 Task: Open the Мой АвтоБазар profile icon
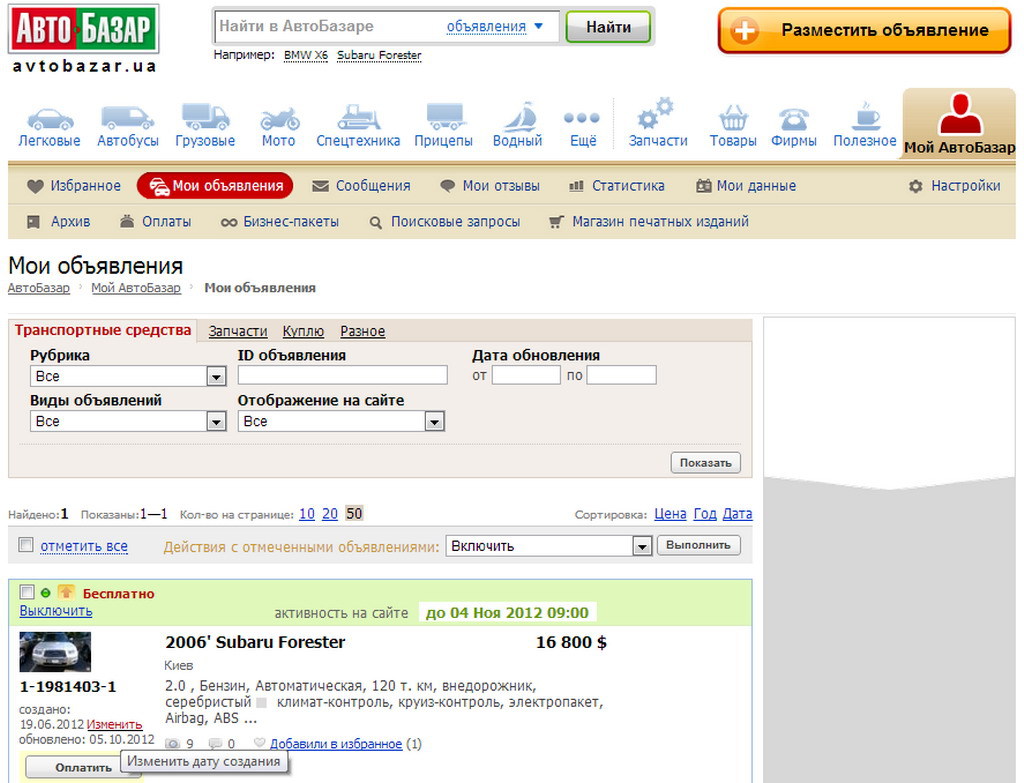(x=959, y=115)
